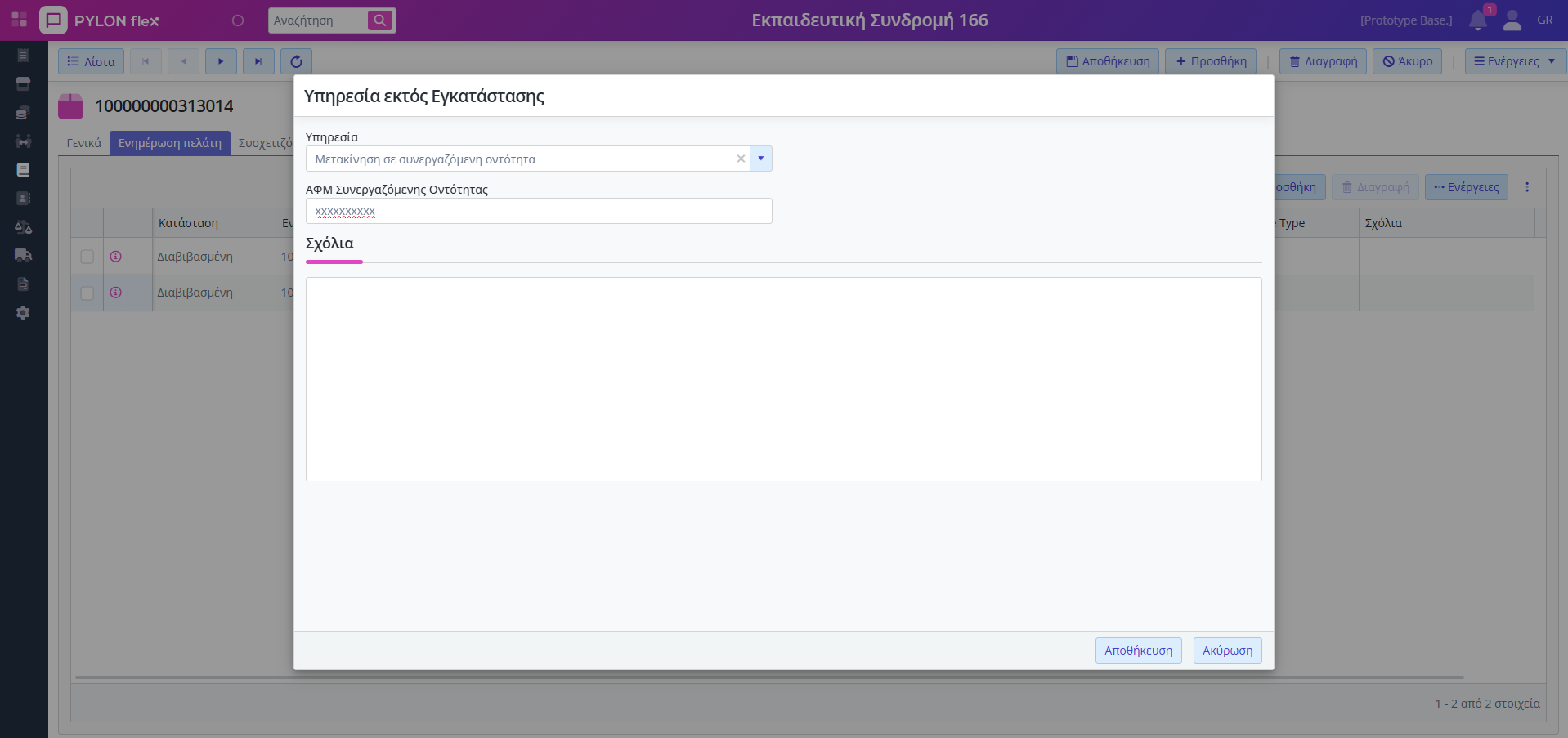Open the balance scale sidebar icon

pyautogui.click(x=23, y=227)
